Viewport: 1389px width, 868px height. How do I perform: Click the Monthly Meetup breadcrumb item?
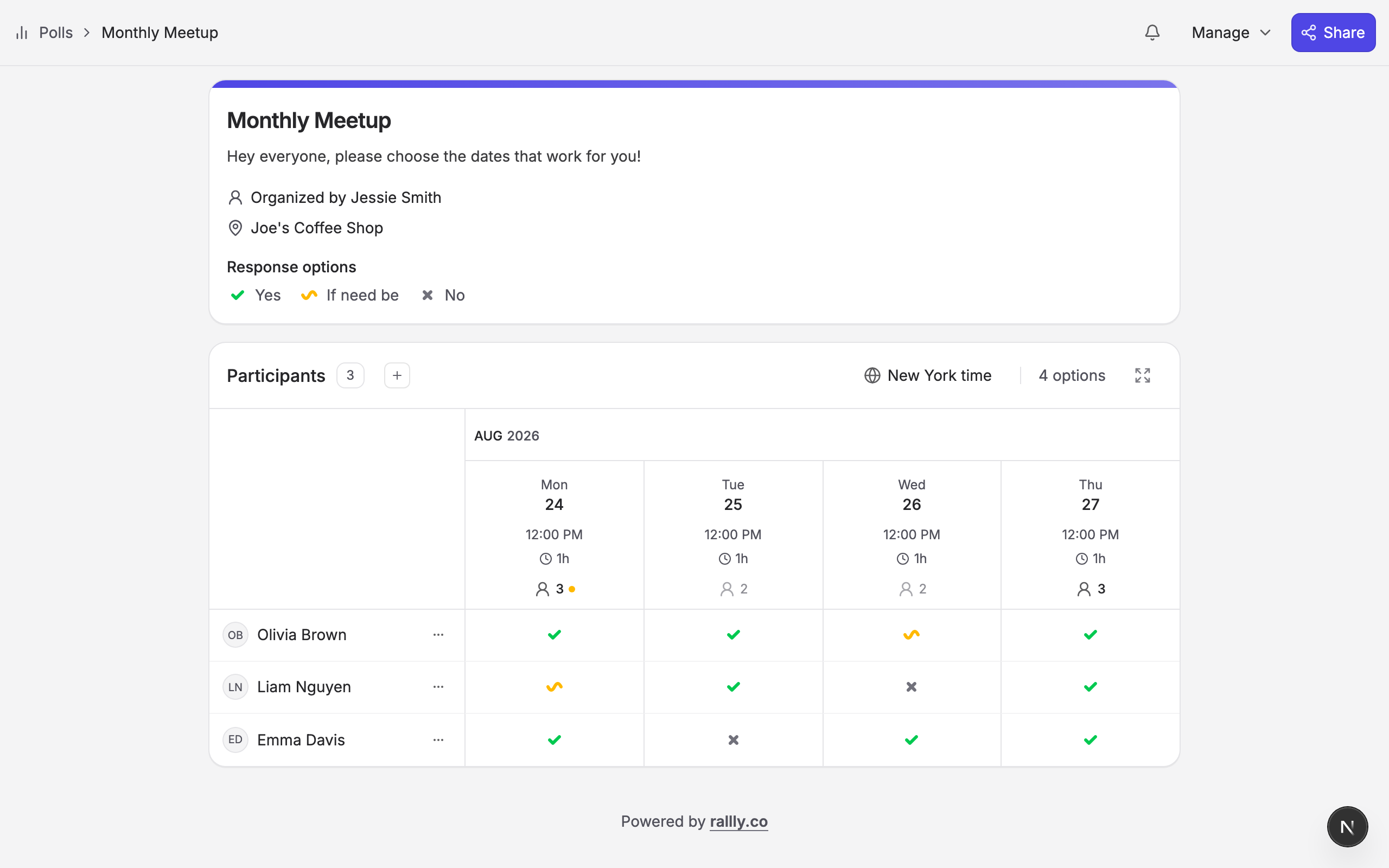pos(160,33)
